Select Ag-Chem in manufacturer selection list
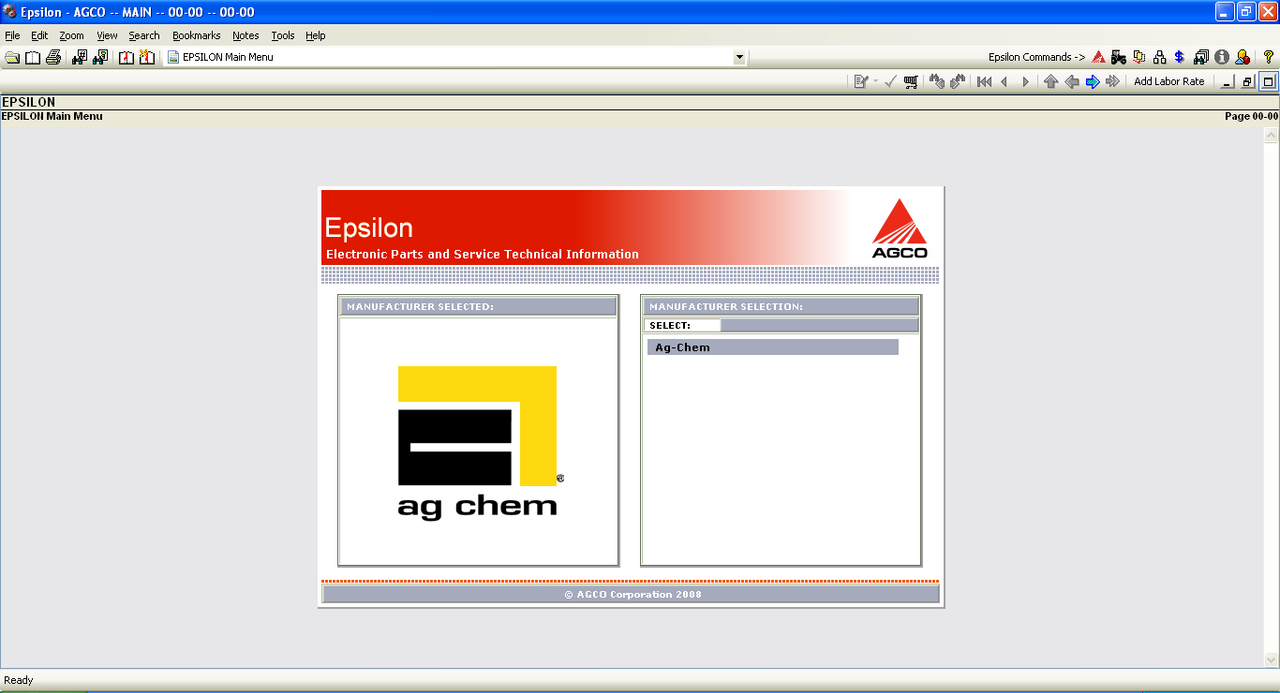 pyautogui.click(x=772, y=347)
